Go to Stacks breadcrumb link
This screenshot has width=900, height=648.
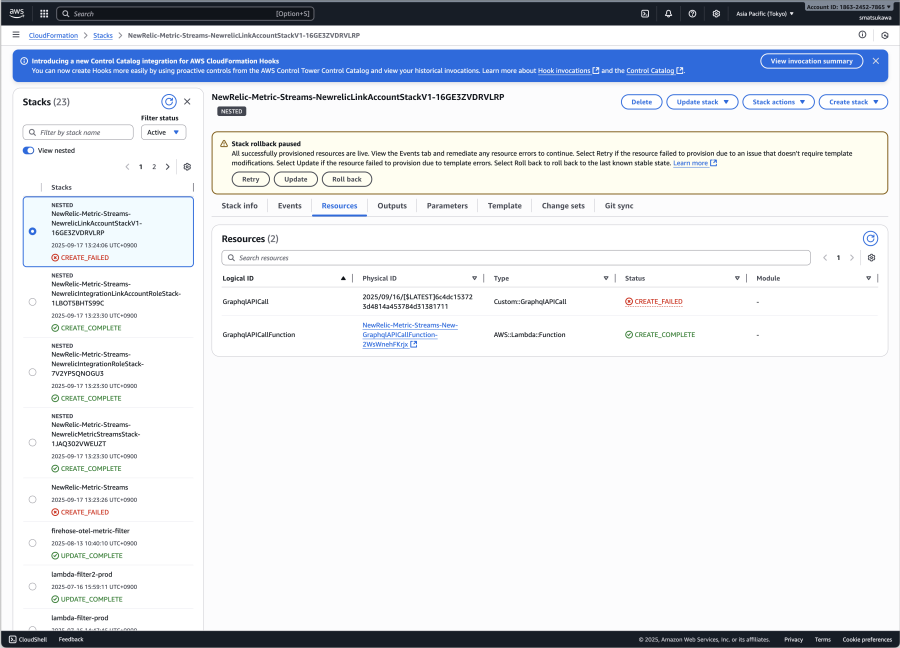[x=103, y=36]
